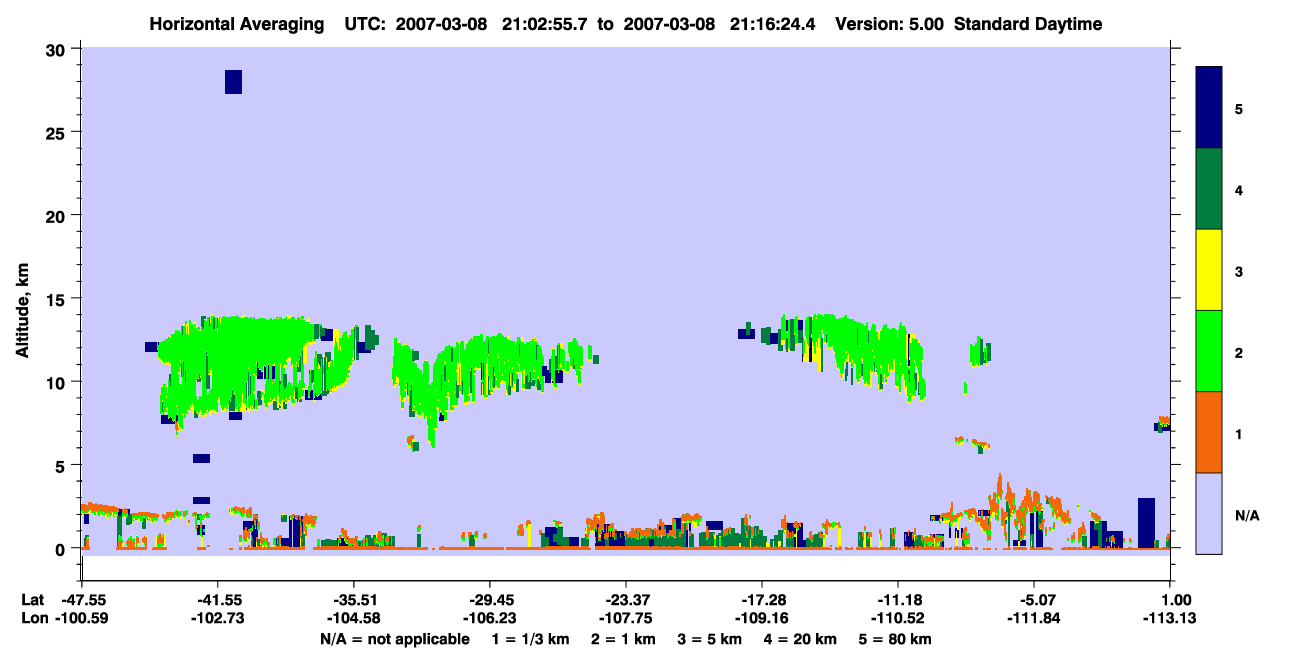Click the lavender N/A legend swatch
This screenshot has width=1300, height=667.
(x=1209, y=513)
